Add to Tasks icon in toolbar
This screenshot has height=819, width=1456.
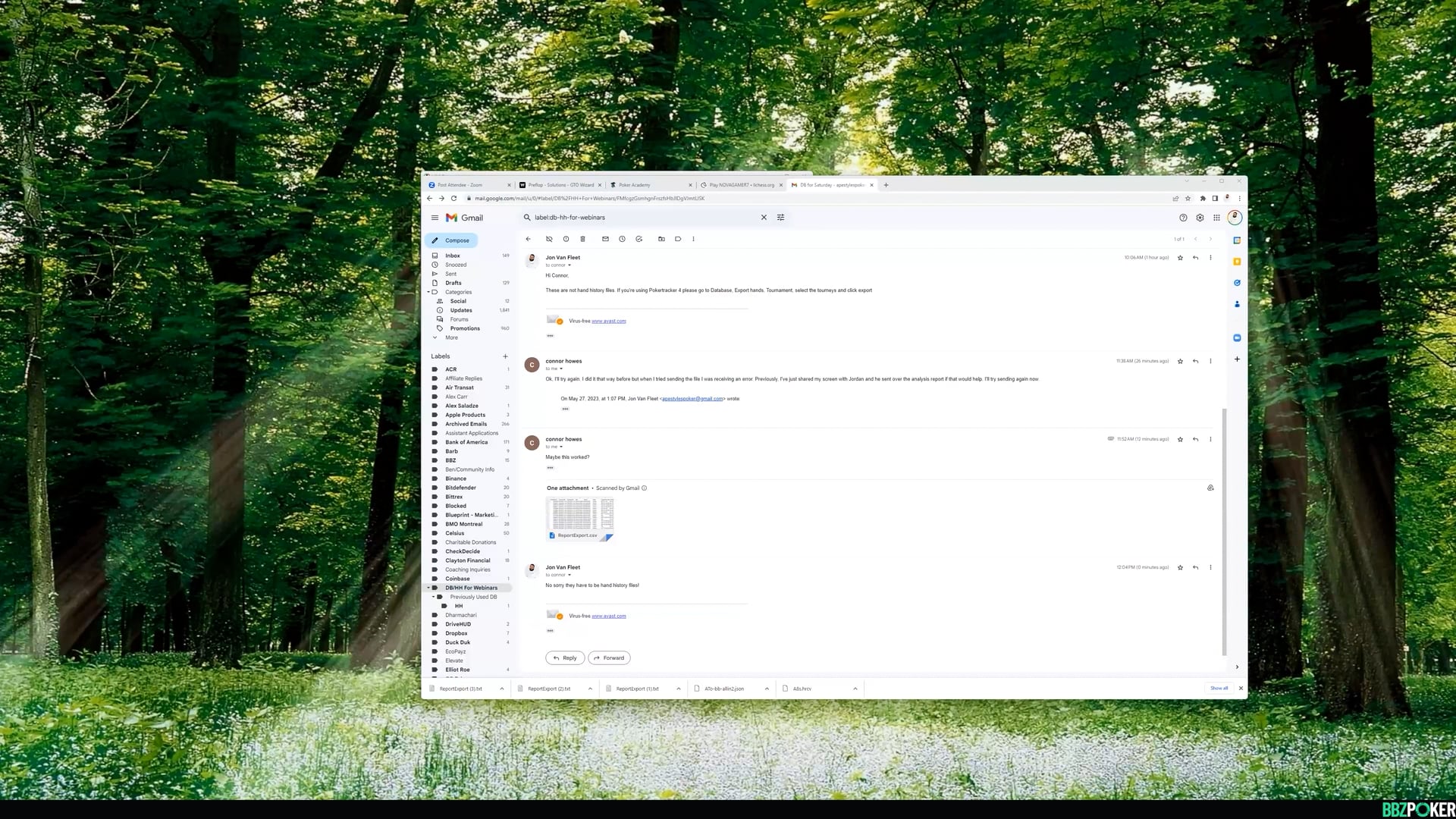coord(639,239)
